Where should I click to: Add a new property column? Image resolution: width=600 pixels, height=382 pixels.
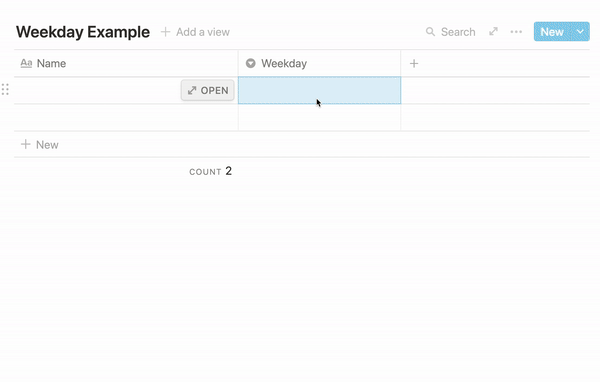click(414, 64)
